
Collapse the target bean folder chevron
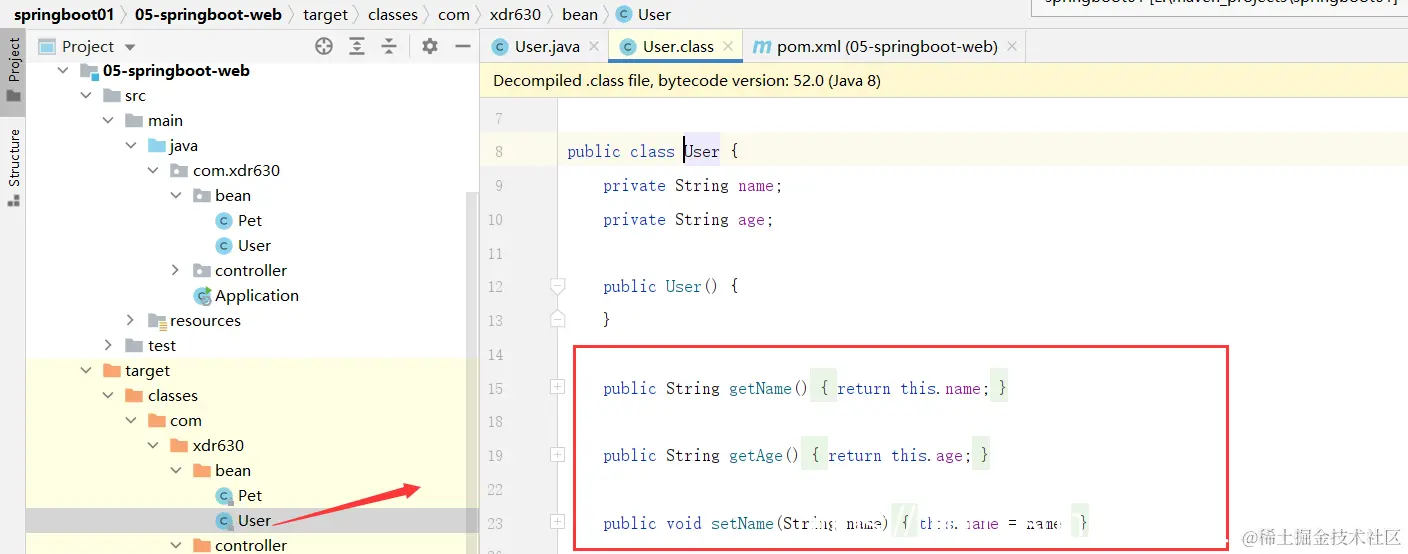pos(175,471)
